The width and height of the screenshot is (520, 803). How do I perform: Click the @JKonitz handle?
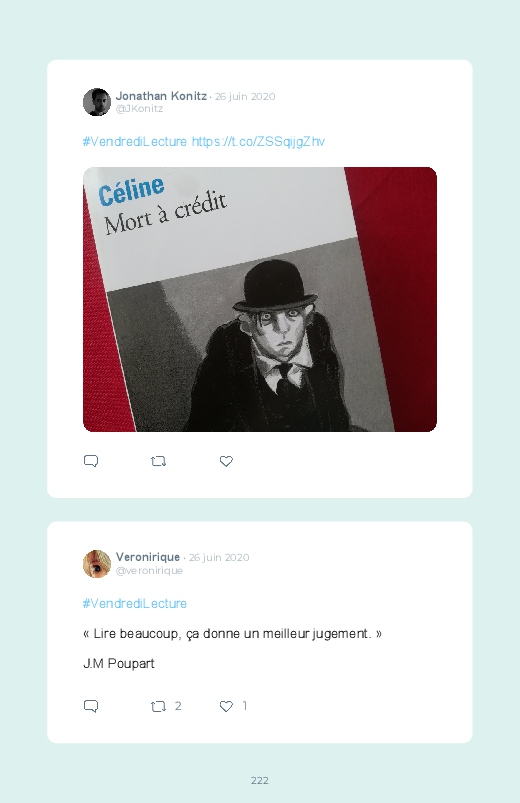(x=139, y=109)
